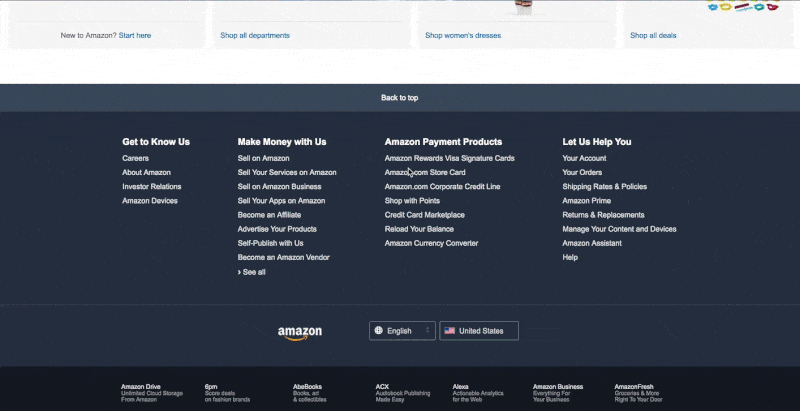Open Manage Your Content and Devices
800x411 pixels.
pos(619,229)
